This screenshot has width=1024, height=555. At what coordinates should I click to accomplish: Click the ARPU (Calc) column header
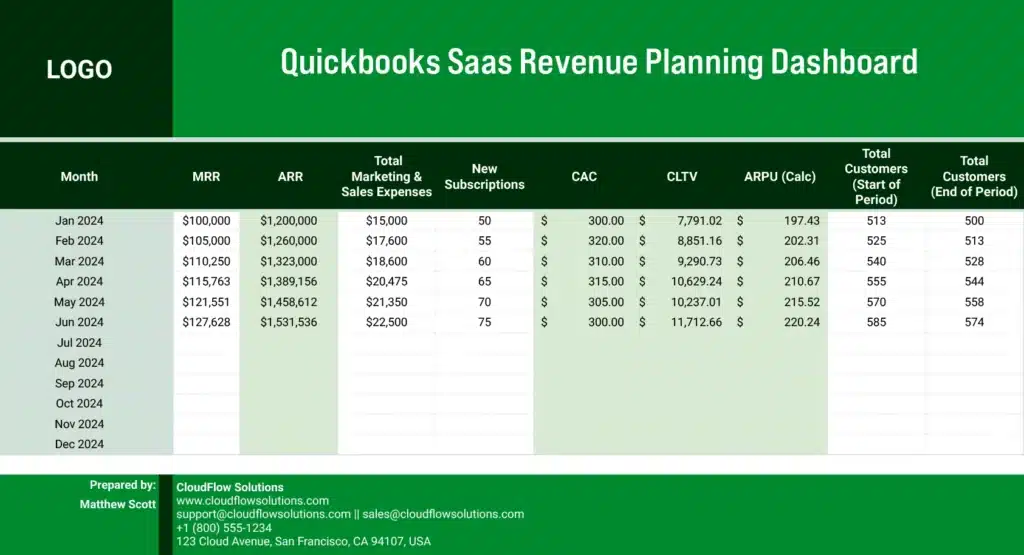[780, 176]
